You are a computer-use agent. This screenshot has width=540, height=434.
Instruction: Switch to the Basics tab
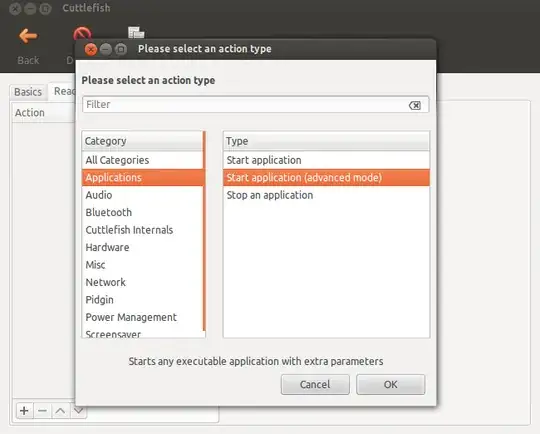pos(28,92)
